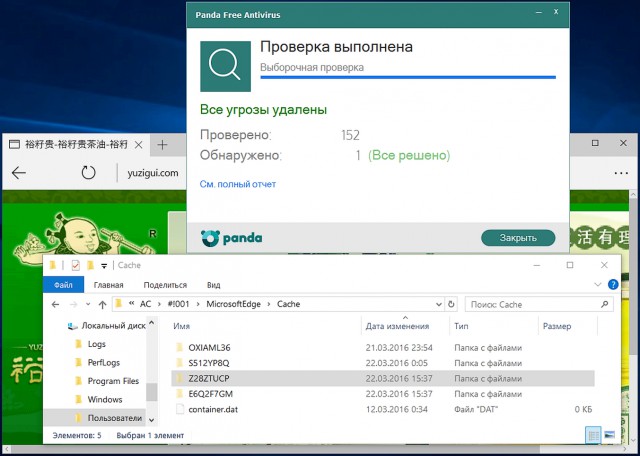The height and width of the screenshot is (456, 640).
Task: Open the recent locations dropdown in Explorer
Action: [88, 305]
